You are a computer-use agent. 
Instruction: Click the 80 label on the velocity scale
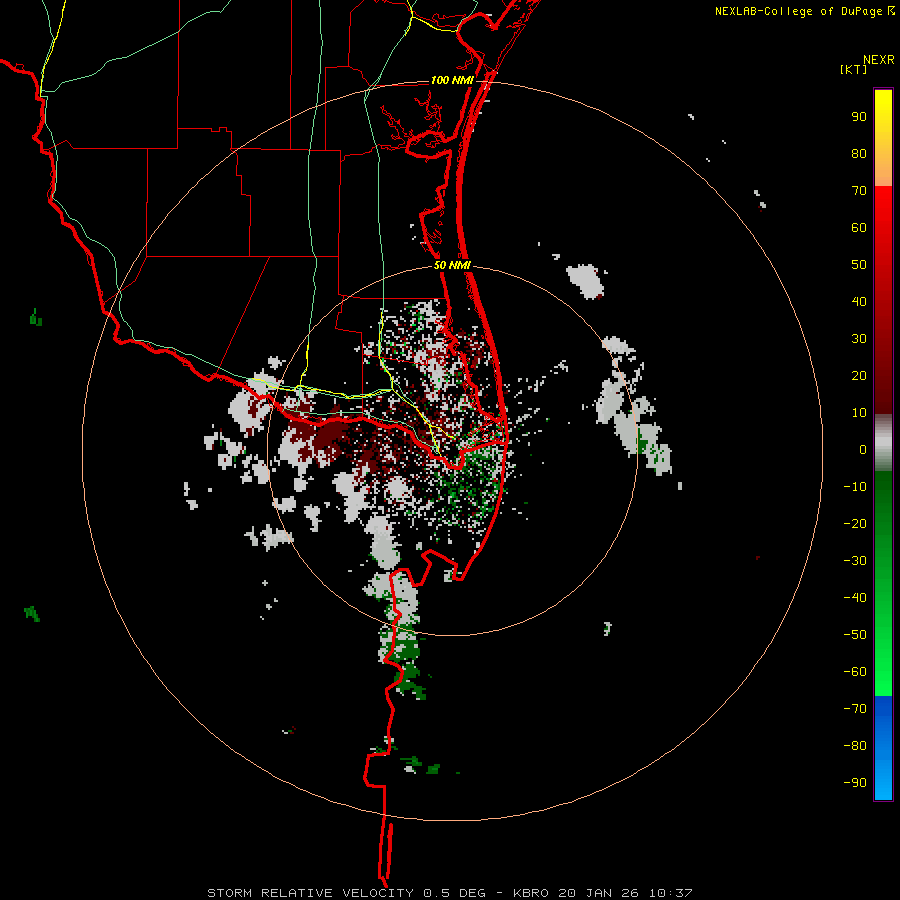[859, 154]
